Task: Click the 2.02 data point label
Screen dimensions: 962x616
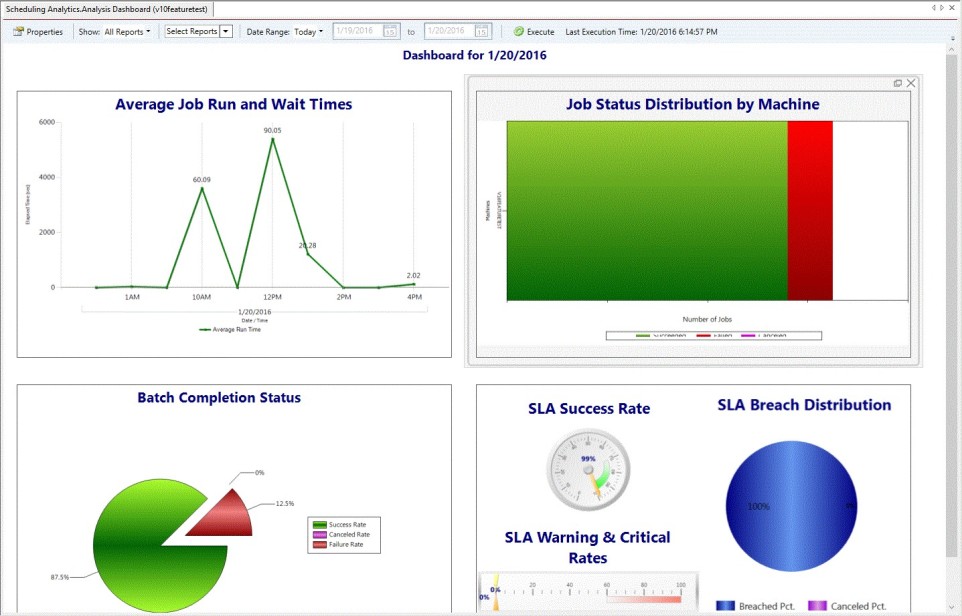Action: tap(414, 275)
